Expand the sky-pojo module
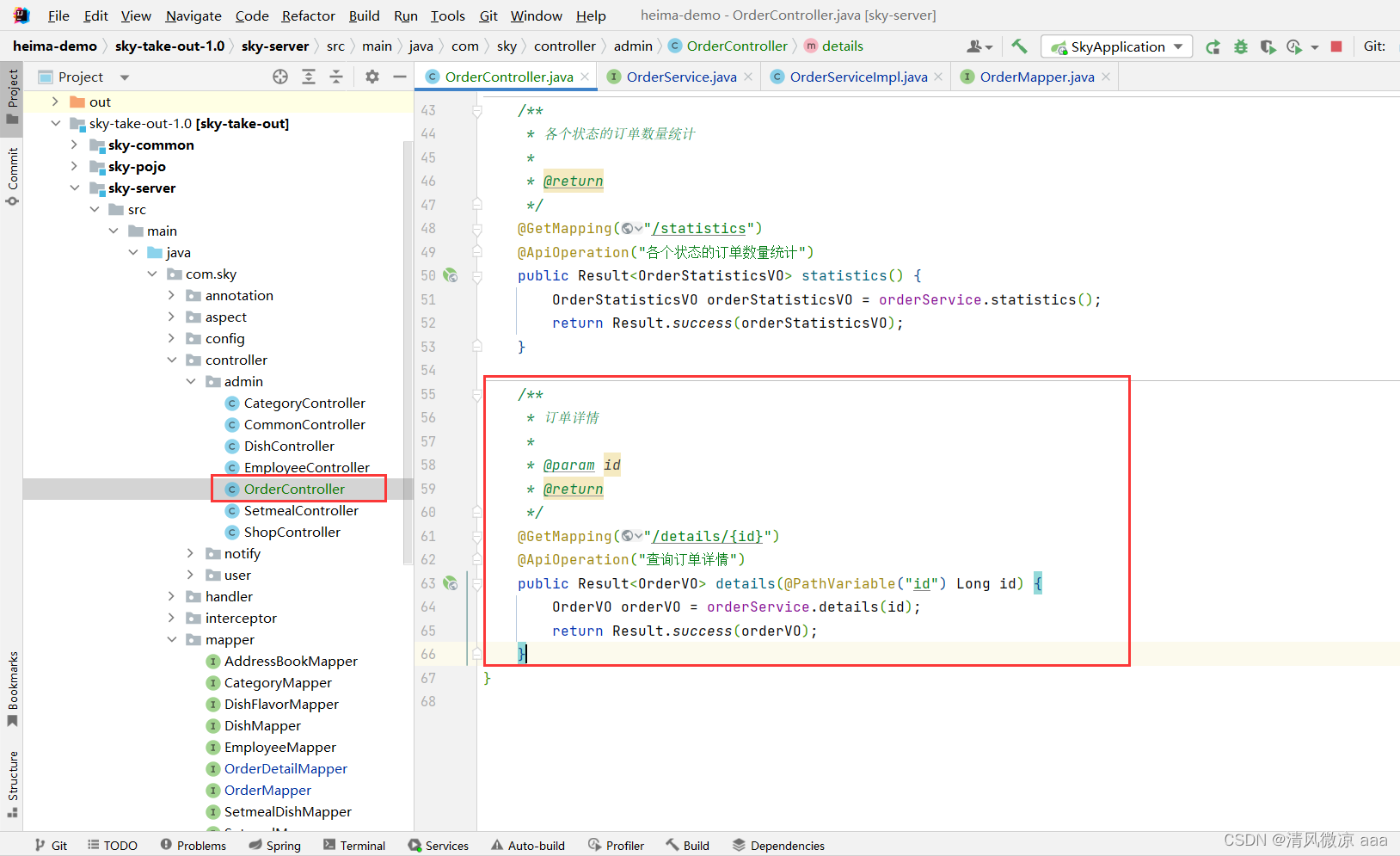 pyautogui.click(x=74, y=166)
